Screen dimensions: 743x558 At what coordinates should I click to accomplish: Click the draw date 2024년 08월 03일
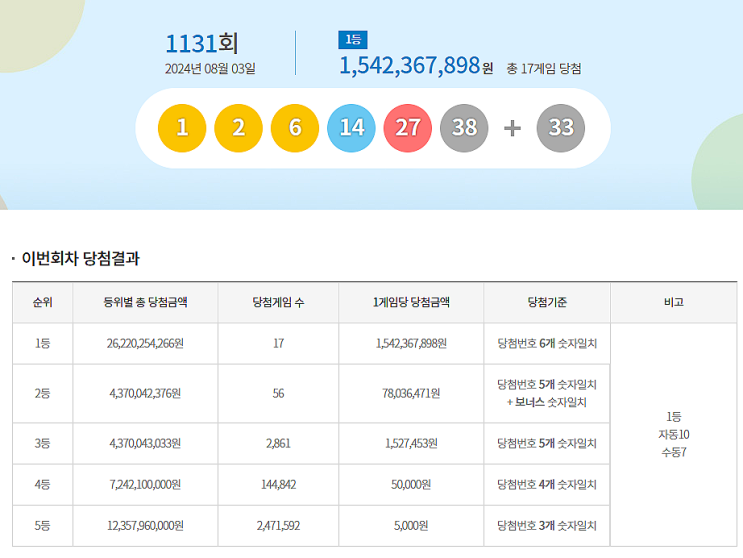(210, 69)
